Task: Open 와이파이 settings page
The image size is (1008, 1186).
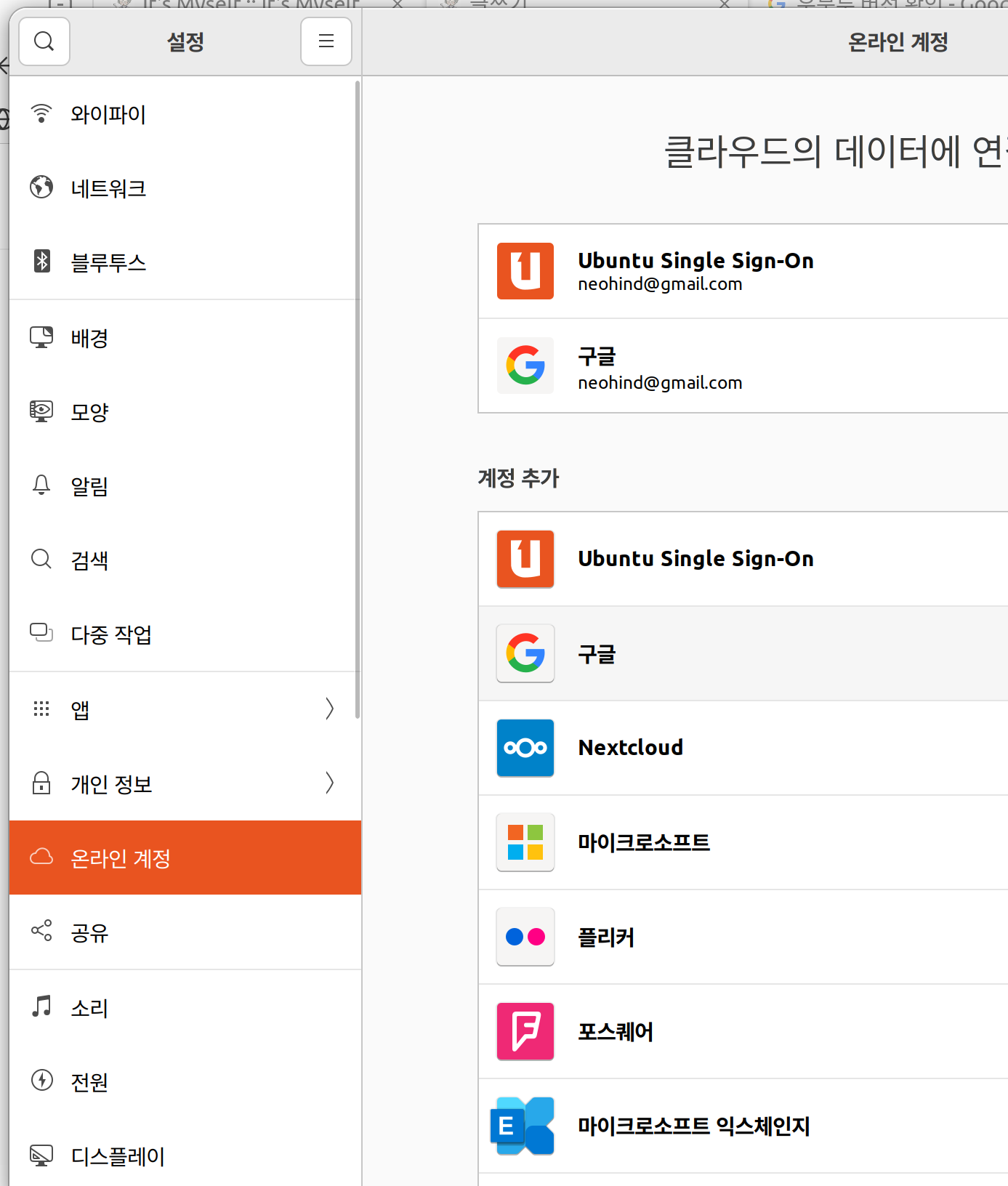Action: click(185, 113)
